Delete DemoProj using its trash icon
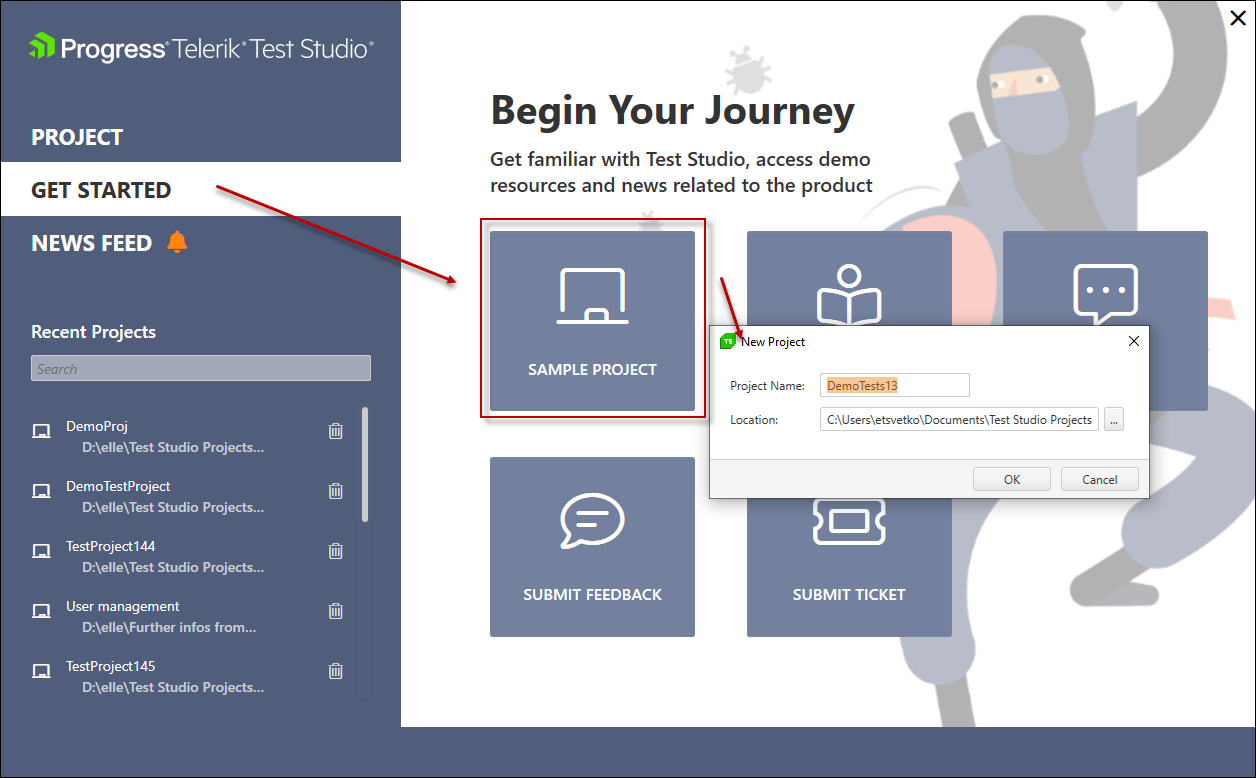 click(336, 431)
